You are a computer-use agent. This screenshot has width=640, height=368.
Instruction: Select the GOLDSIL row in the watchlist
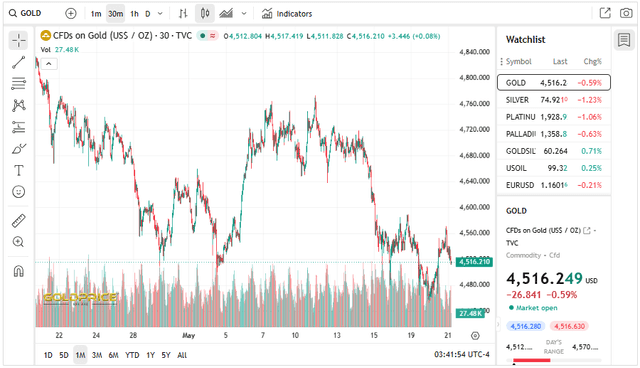coord(554,151)
